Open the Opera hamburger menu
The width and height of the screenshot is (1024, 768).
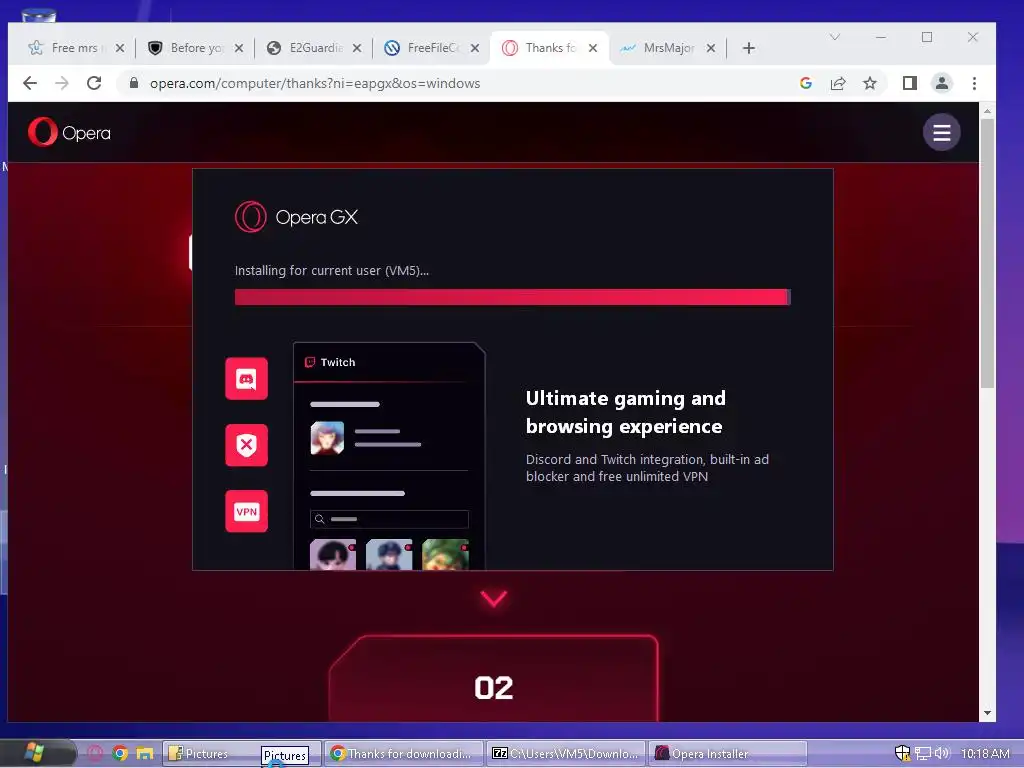941,133
